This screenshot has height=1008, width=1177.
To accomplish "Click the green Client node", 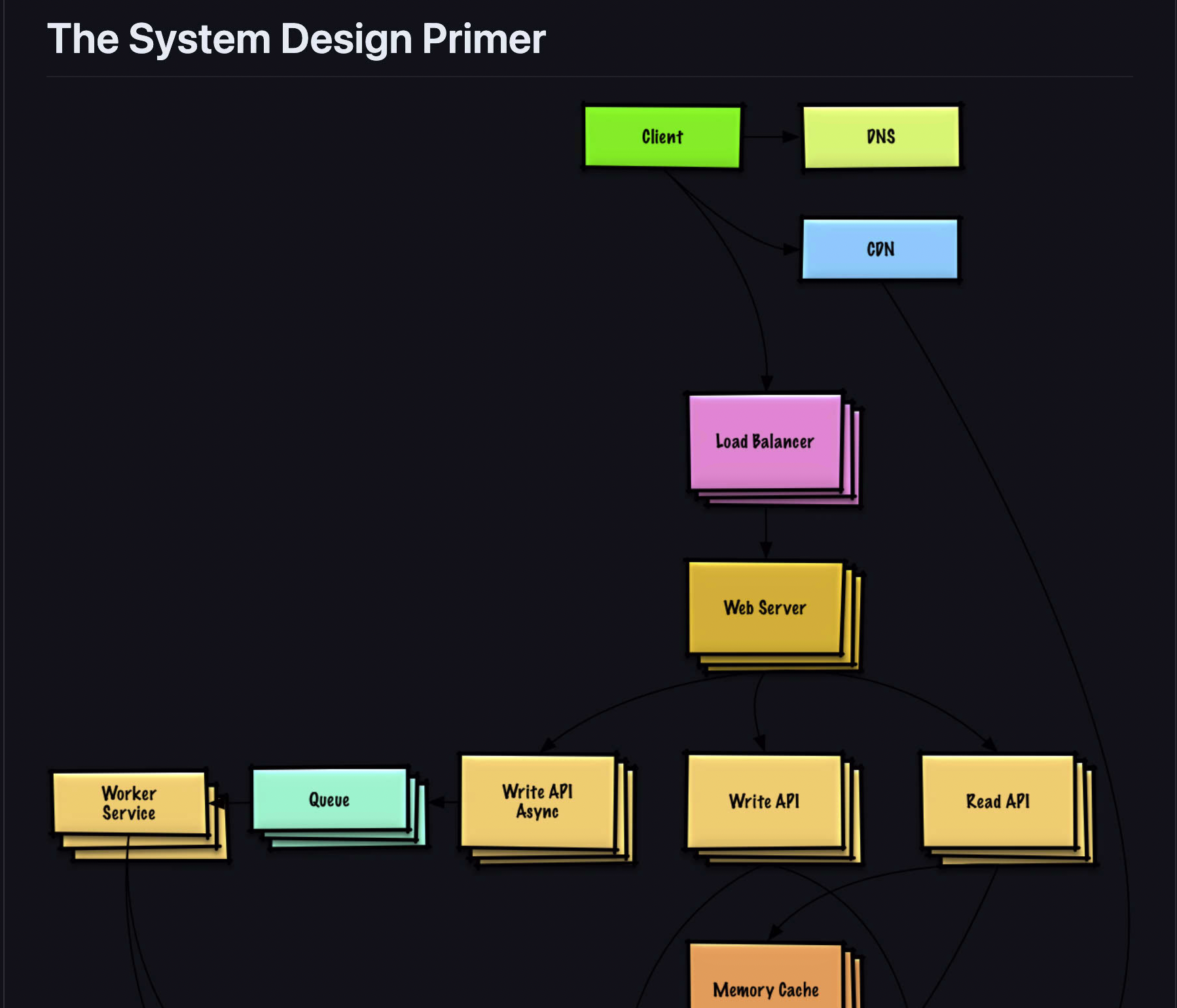I will coord(662,137).
